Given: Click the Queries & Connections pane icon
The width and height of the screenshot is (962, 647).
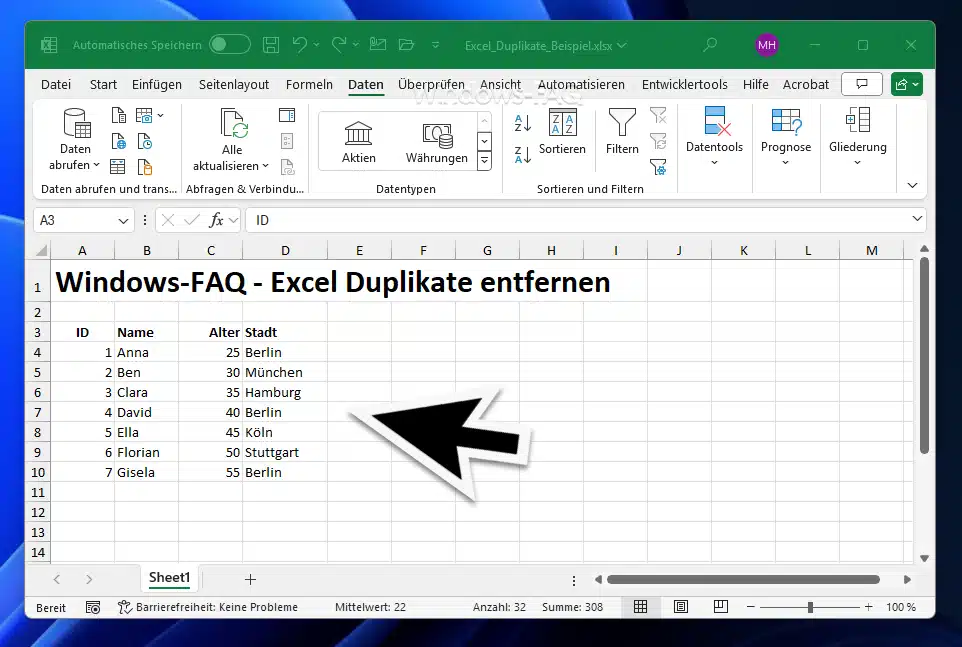Looking at the screenshot, I should (x=287, y=115).
